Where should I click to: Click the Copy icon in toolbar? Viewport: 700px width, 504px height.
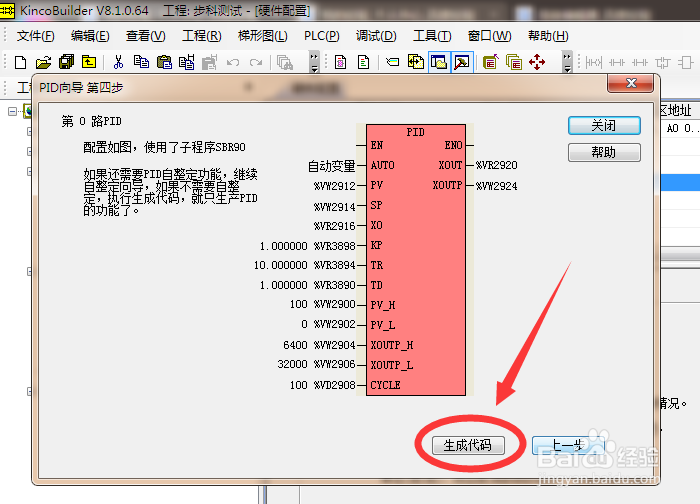coord(142,62)
